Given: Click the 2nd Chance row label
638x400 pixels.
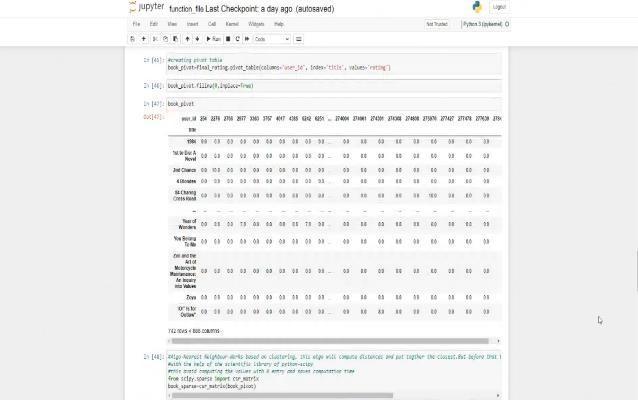Looking at the screenshot, I should click(184, 170).
